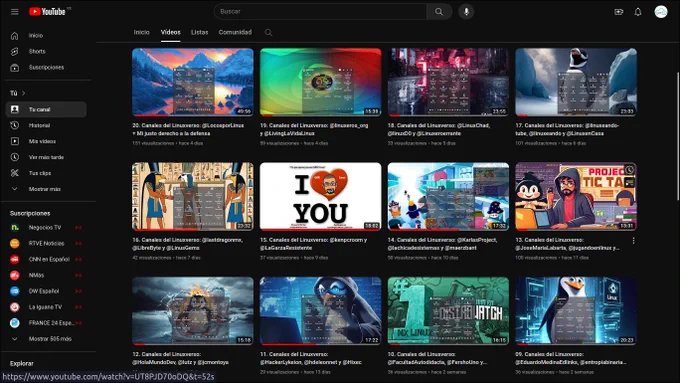Switch to the Inicio channel tab

pyautogui.click(x=141, y=33)
